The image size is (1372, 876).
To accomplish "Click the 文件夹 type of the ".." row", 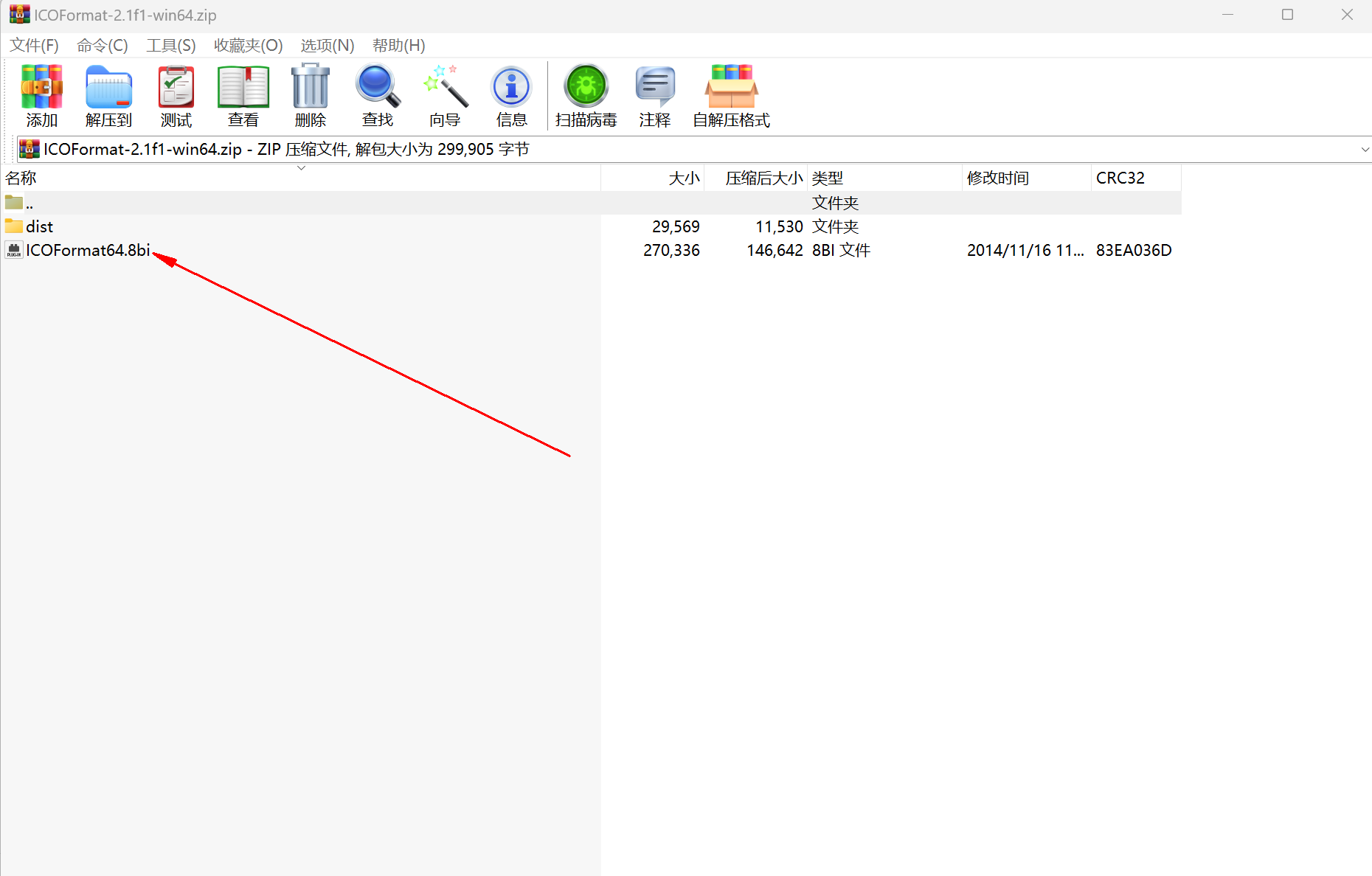I will coord(836,203).
